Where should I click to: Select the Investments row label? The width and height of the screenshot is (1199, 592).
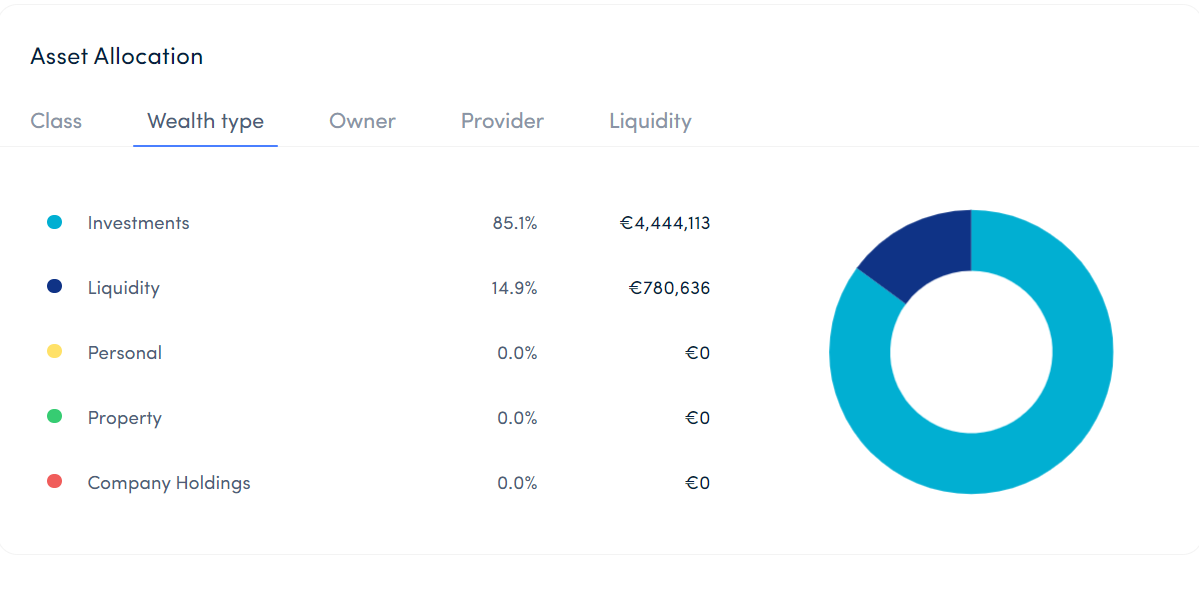(138, 223)
